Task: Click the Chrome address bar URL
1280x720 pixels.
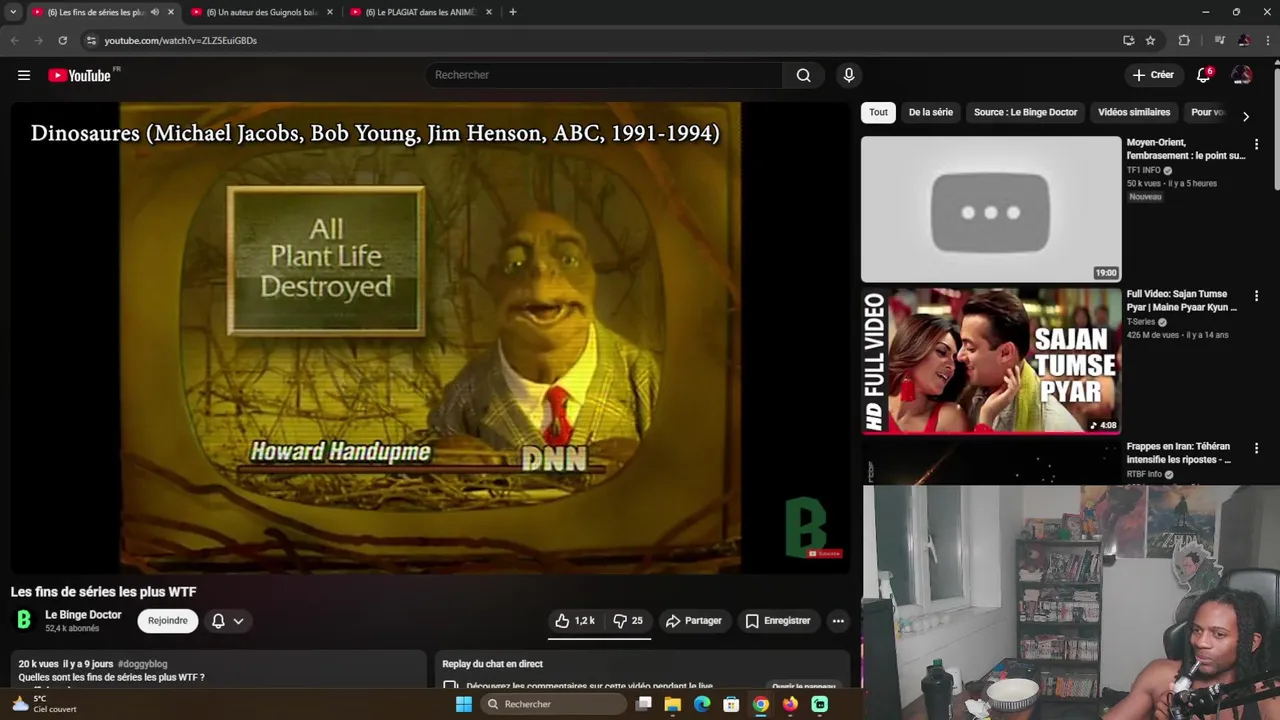Action: pyautogui.click(x=181, y=40)
